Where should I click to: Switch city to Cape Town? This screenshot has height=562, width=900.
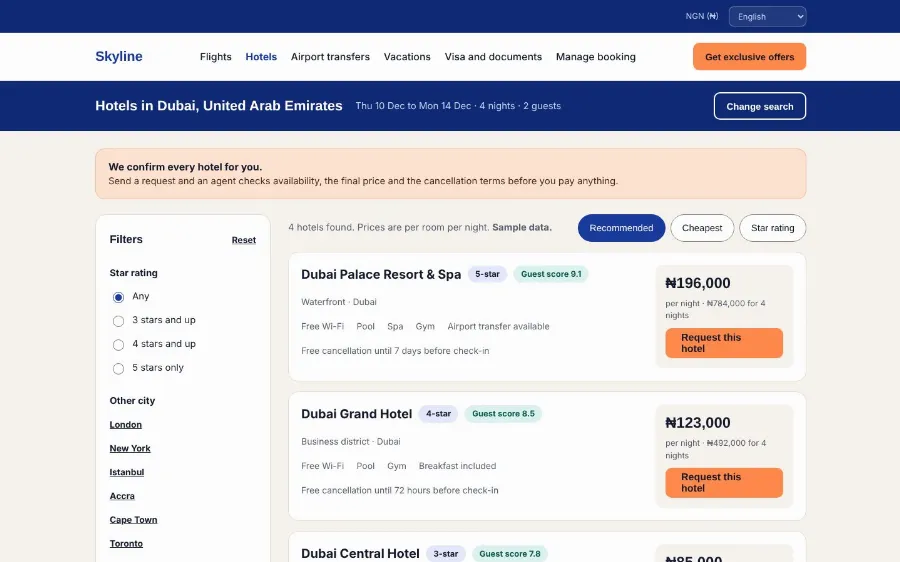[133, 520]
